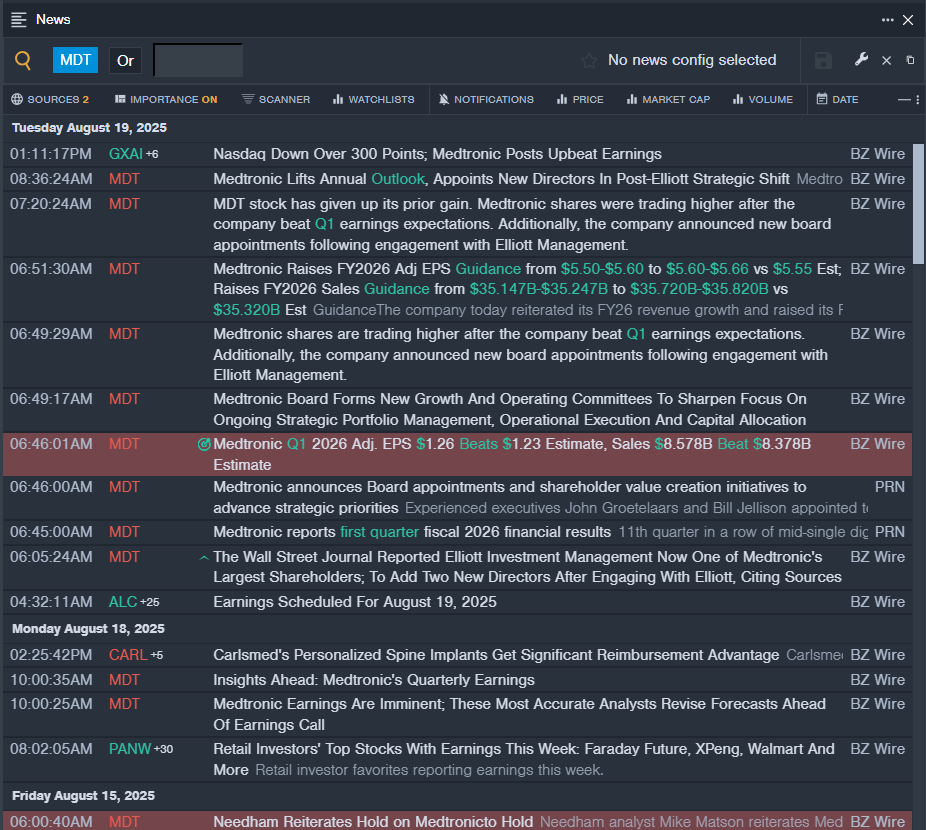Screen dimensions: 926x830
Task: Open 'Medtronic Board Forms New Growth' headline
Action: pos(510,409)
